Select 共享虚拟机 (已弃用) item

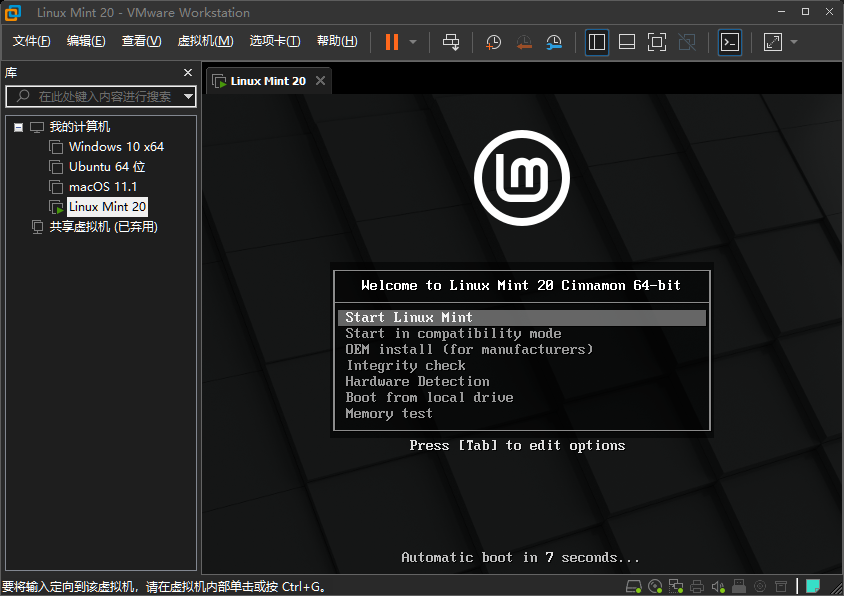click(x=103, y=227)
